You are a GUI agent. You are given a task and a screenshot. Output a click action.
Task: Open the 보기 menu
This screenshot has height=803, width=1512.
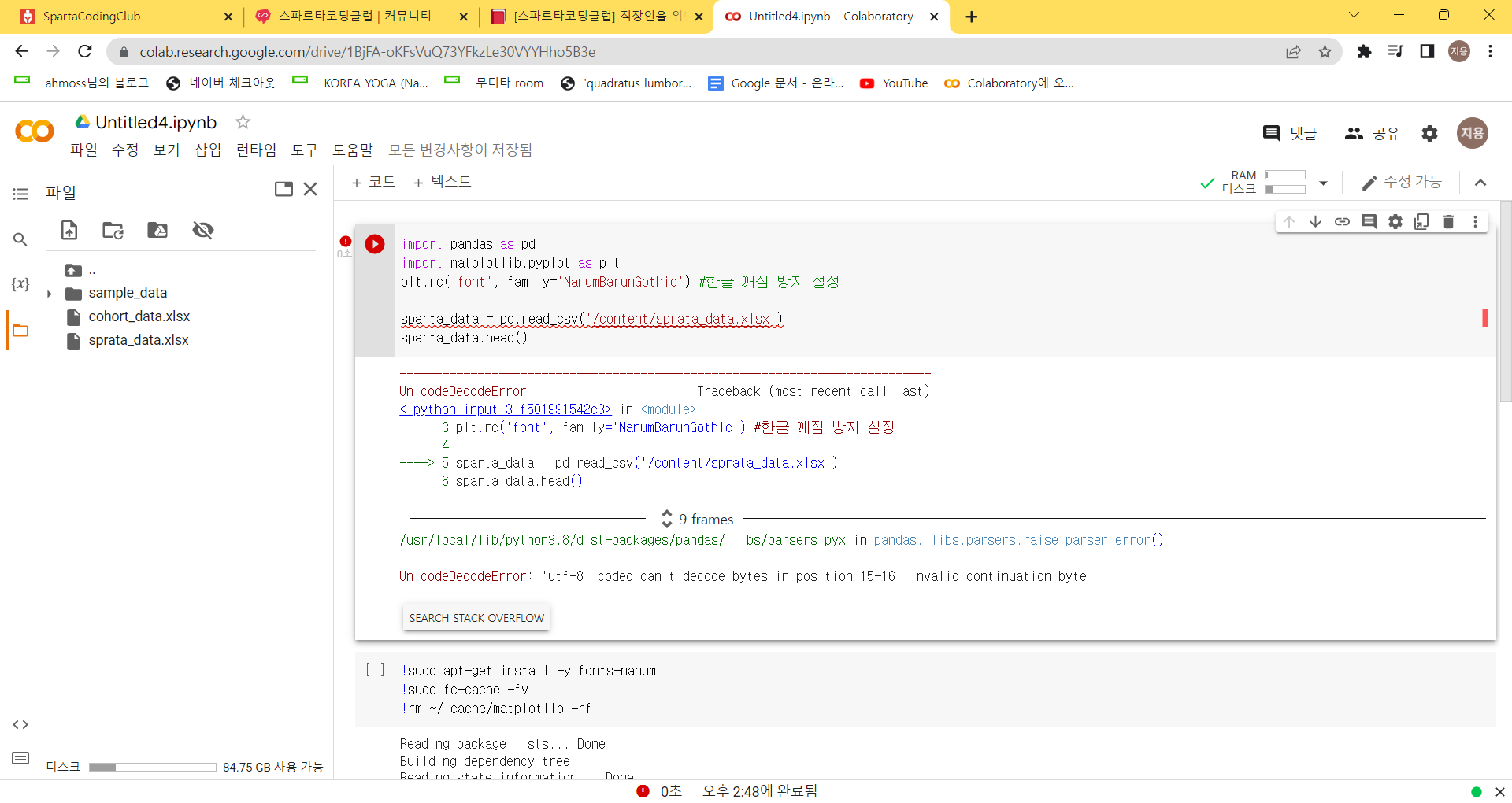point(166,150)
